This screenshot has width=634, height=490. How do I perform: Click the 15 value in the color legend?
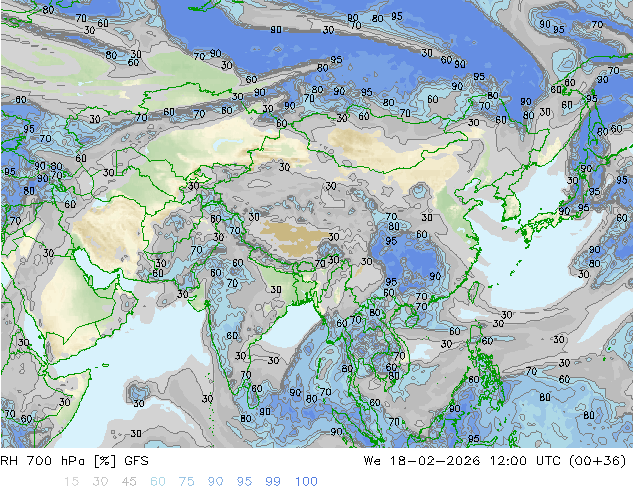click(72, 482)
